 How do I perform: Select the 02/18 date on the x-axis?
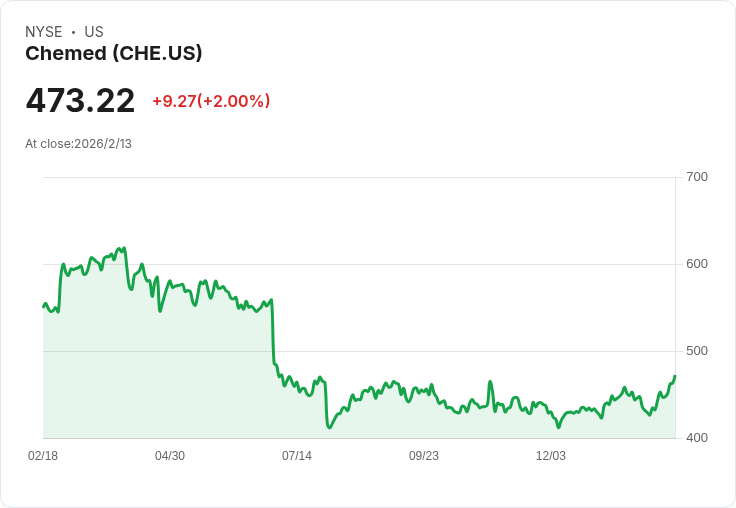coord(43,456)
